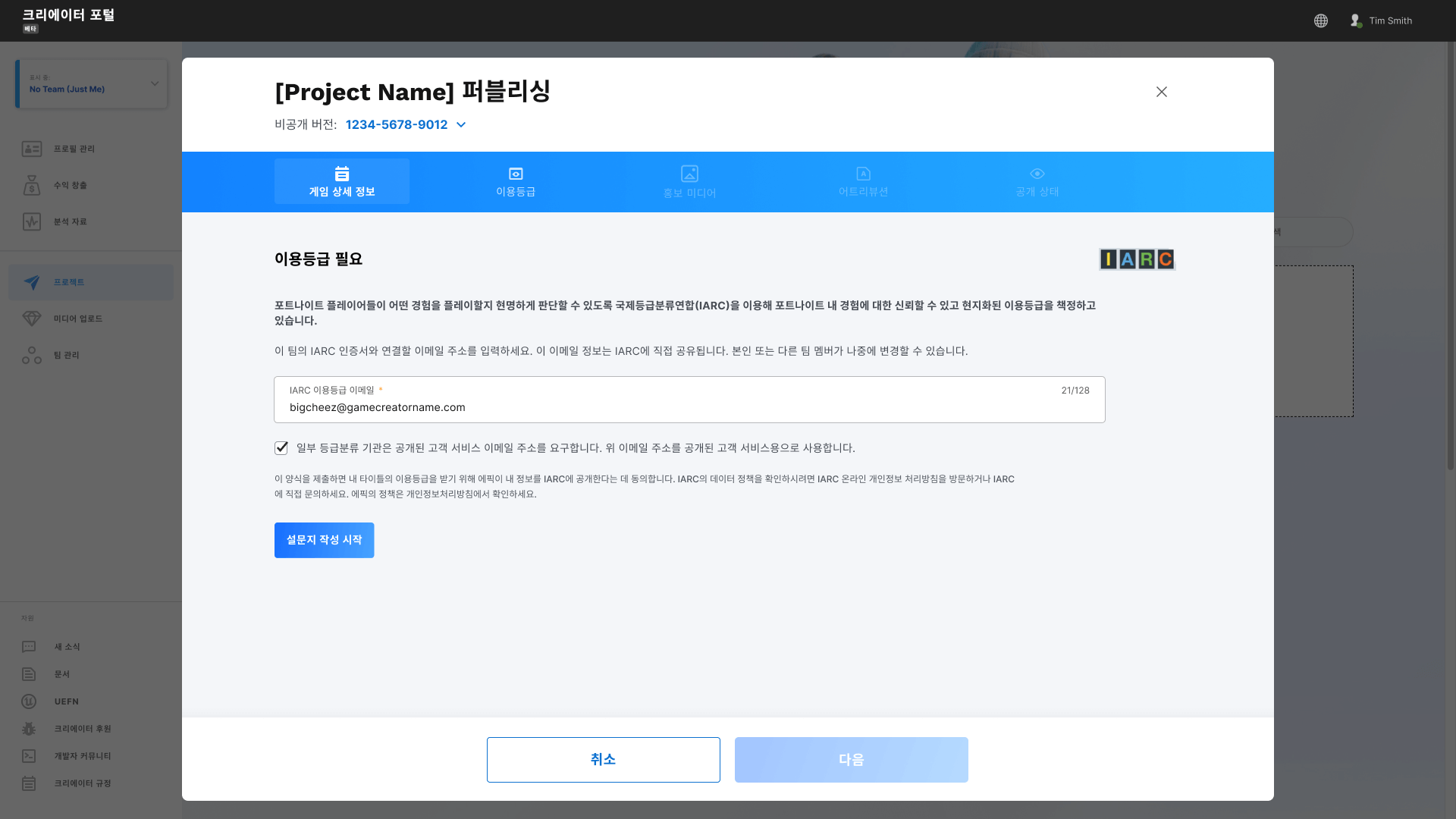
Task: Select the 홍보 미디어 tab
Action: click(x=689, y=182)
